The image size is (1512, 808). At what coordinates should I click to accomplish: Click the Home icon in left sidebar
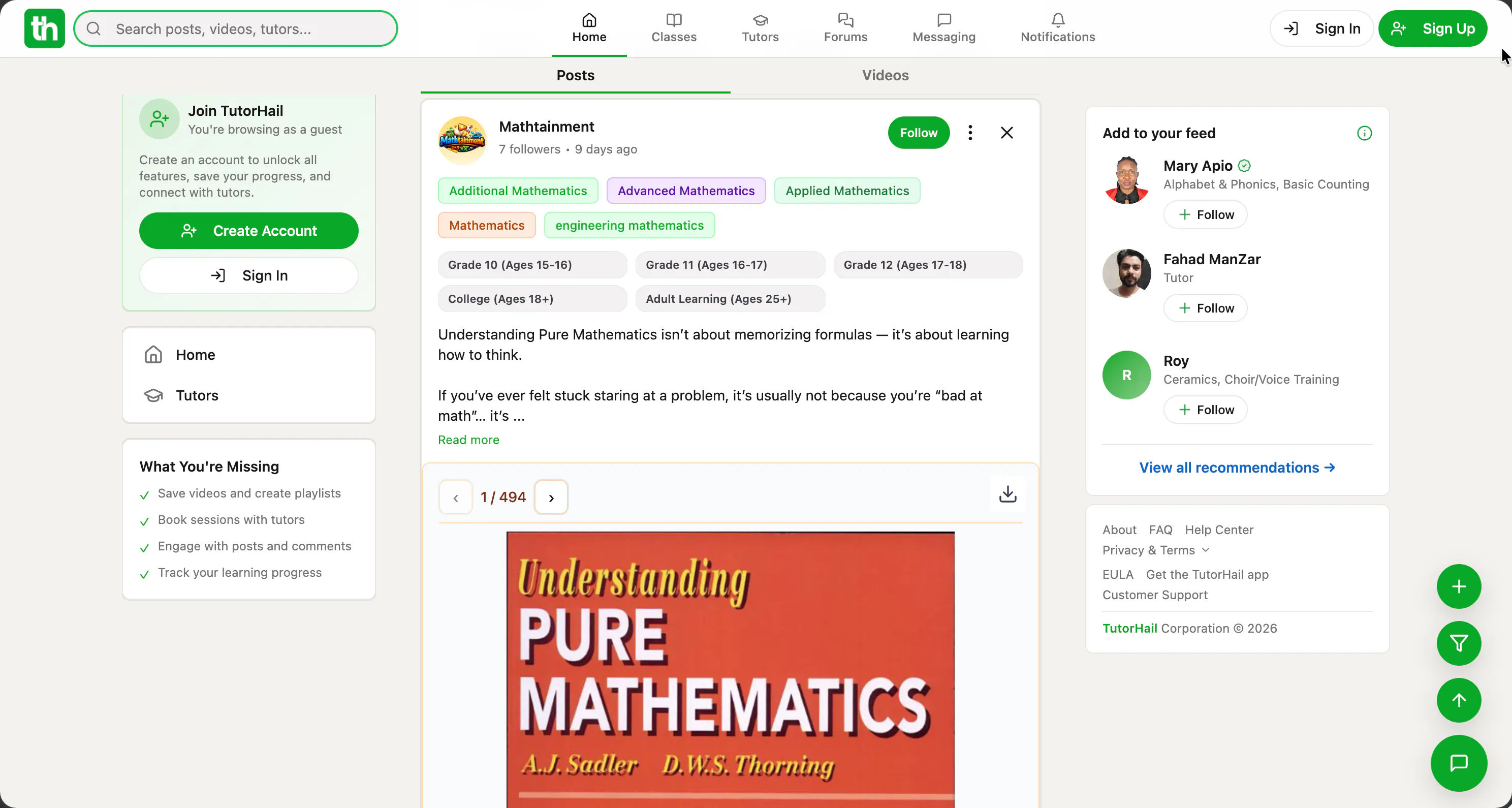153,355
